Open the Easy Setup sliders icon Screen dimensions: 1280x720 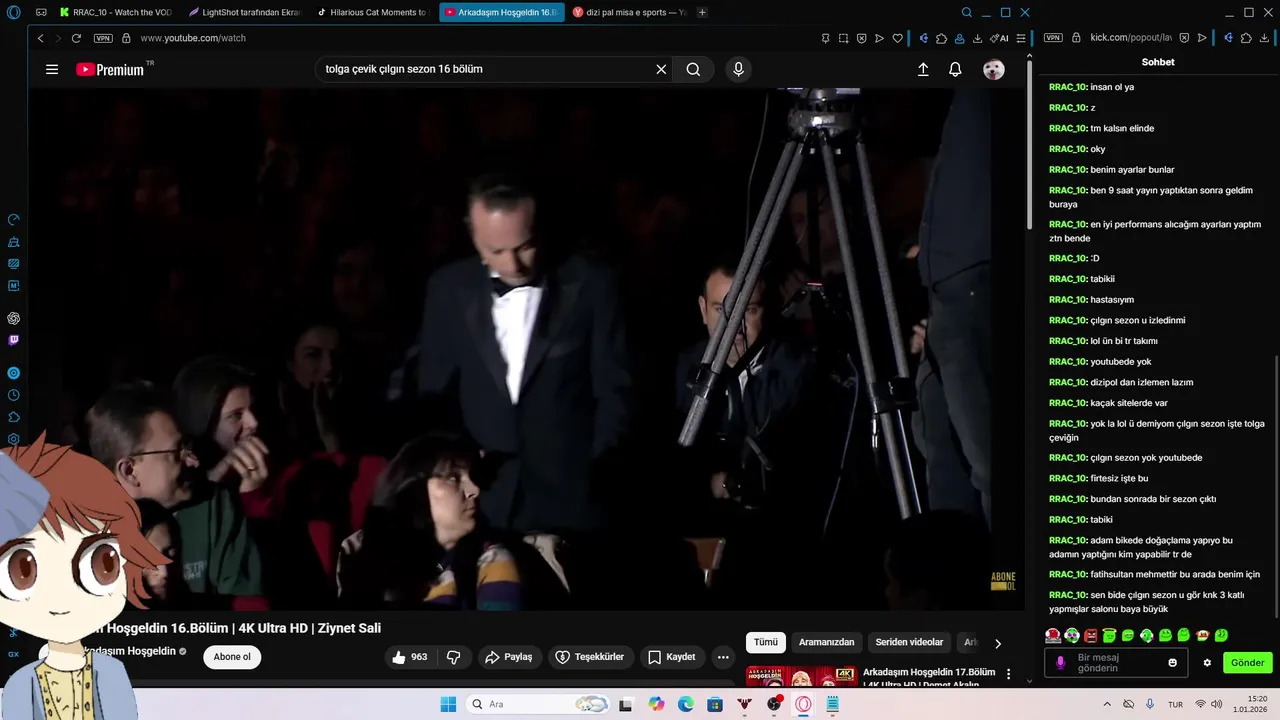[1020, 38]
